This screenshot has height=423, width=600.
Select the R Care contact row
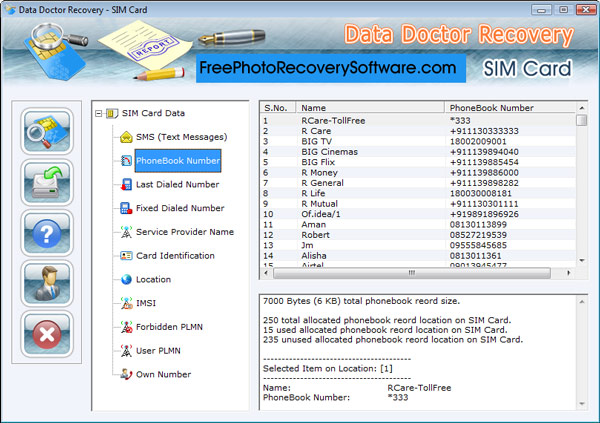418,131
